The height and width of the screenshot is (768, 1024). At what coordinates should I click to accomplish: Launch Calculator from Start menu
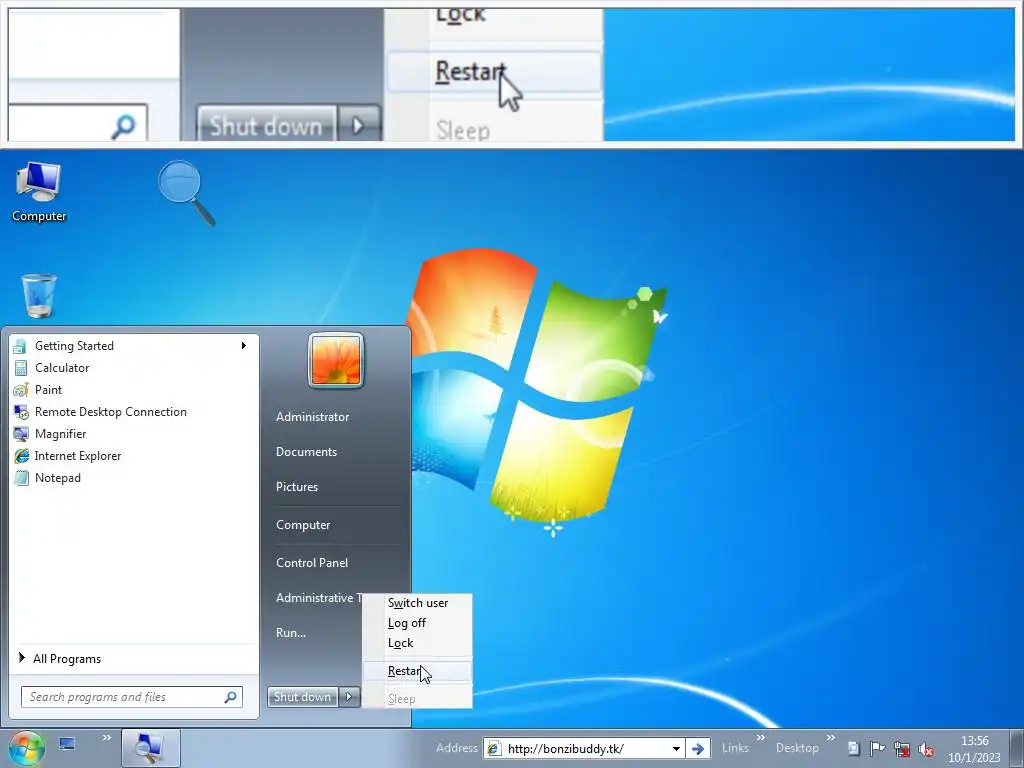point(134,368)
